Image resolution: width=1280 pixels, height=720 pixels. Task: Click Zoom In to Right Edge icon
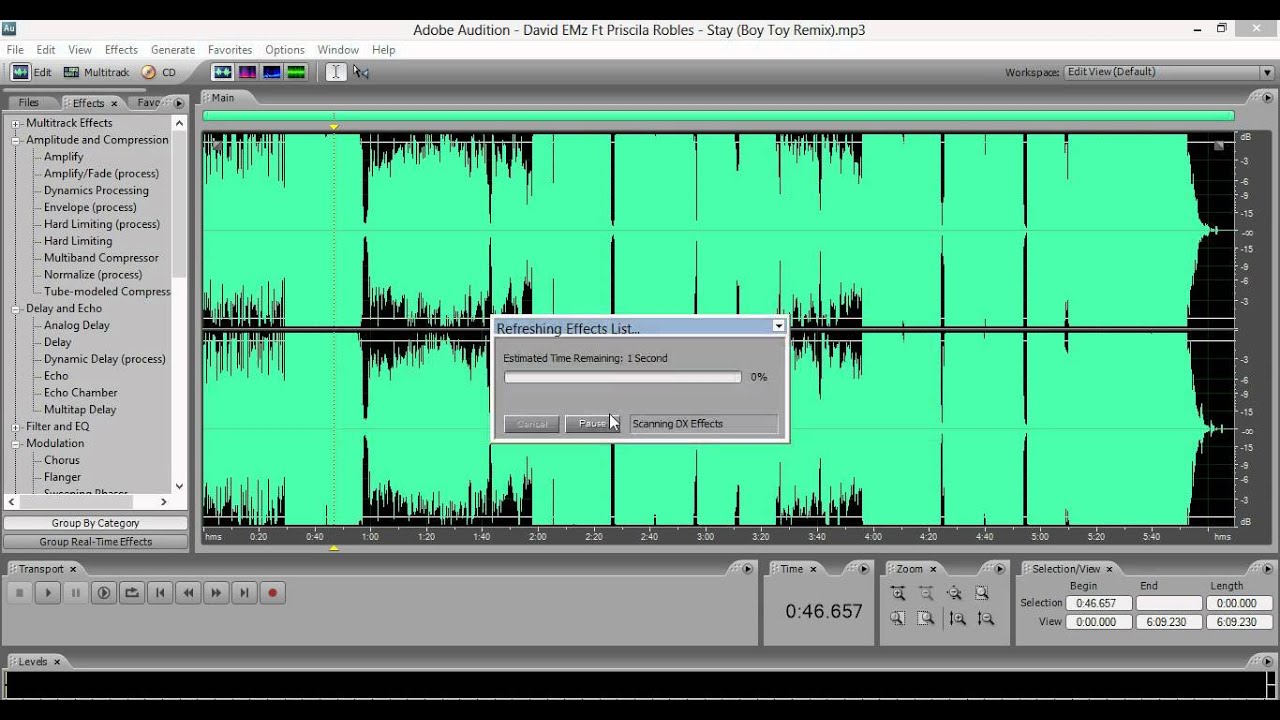[x=926, y=619]
